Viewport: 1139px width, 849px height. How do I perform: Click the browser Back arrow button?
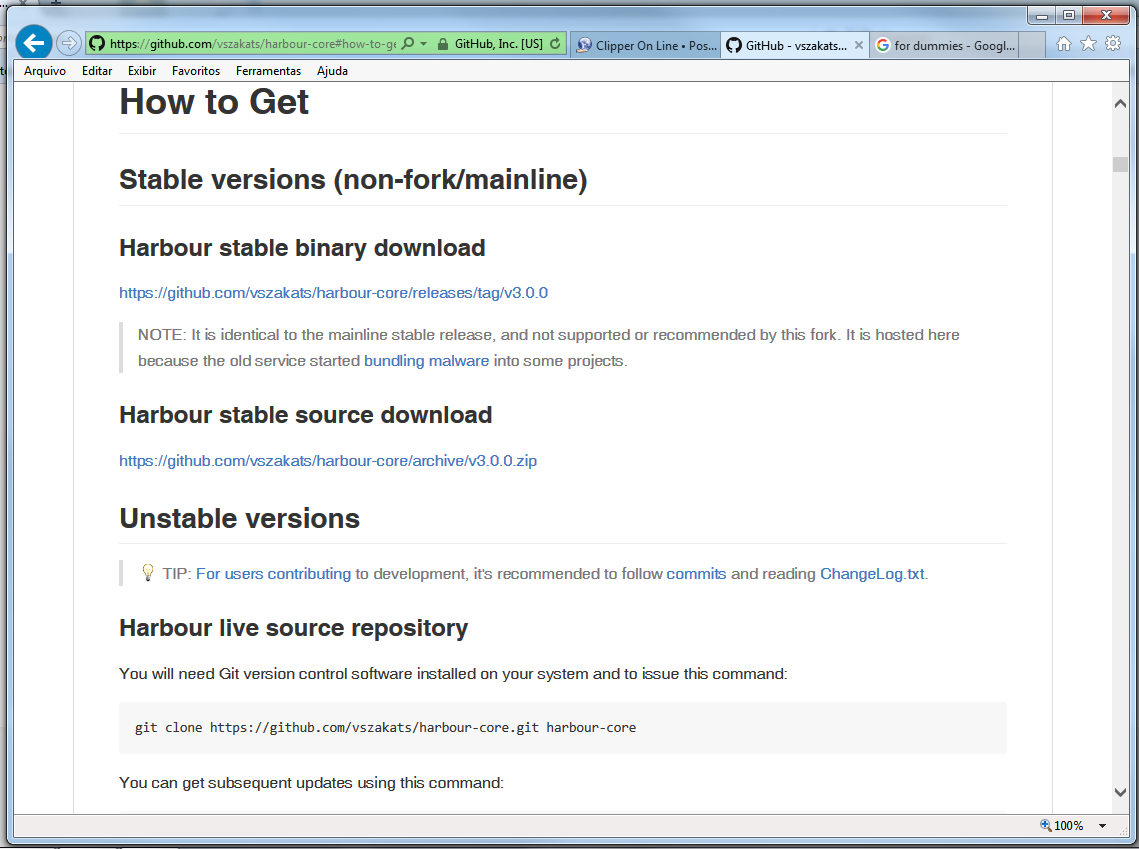(34, 43)
